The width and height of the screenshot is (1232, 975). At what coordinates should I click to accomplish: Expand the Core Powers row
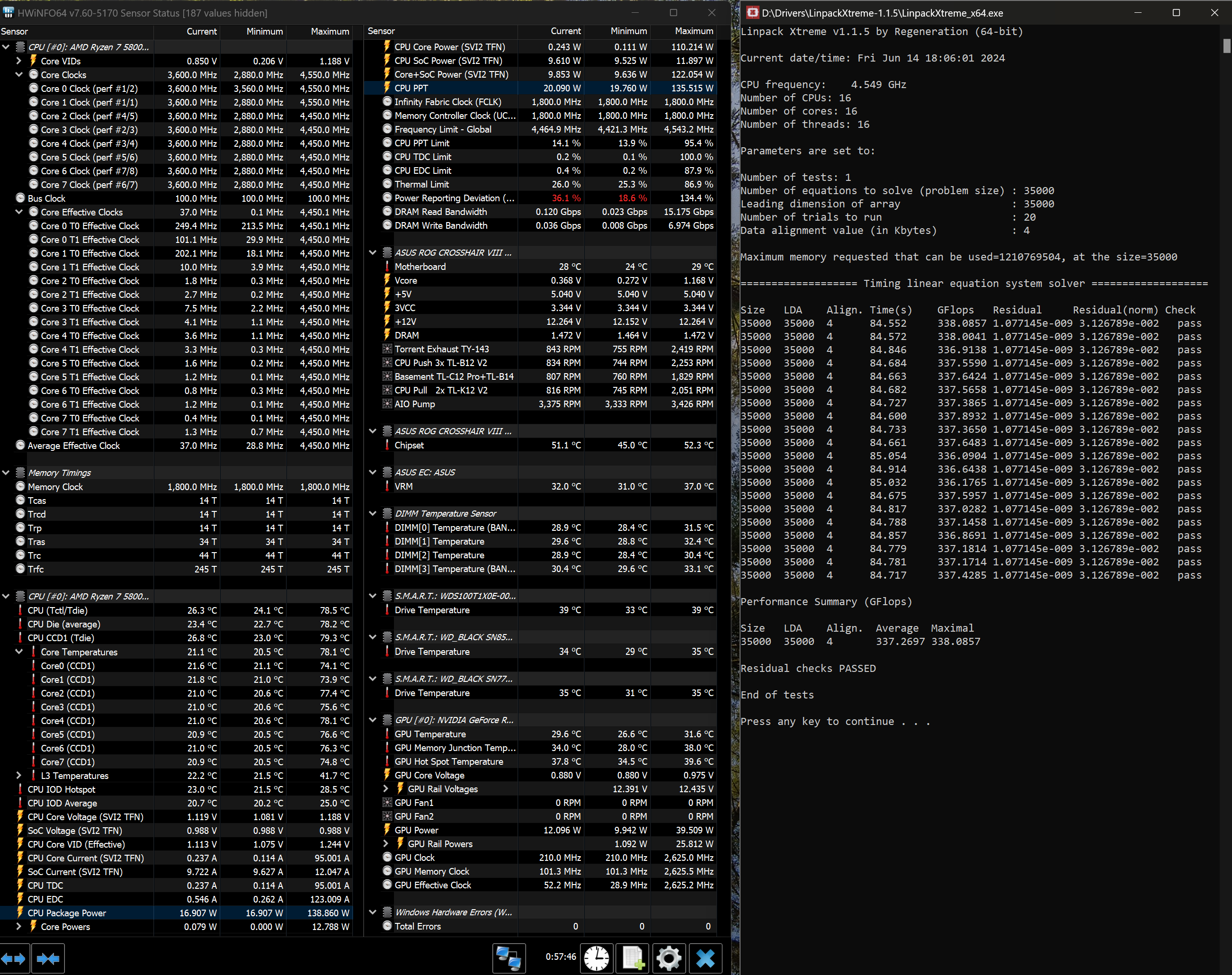tap(19, 927)
